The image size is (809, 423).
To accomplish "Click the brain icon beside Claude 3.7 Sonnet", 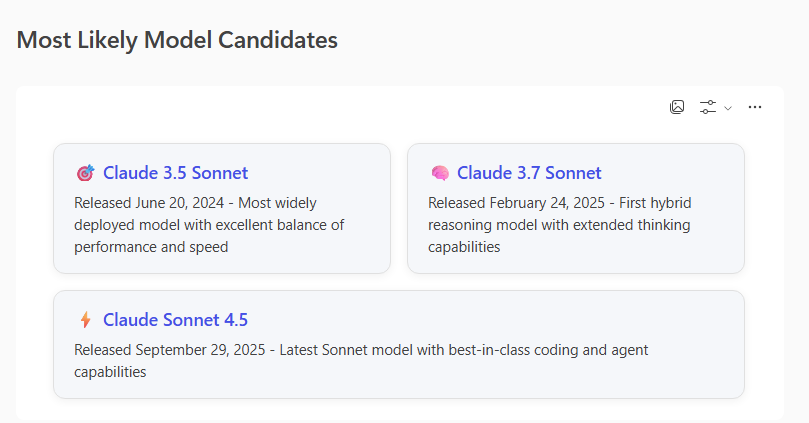I will tap(439, 173).
